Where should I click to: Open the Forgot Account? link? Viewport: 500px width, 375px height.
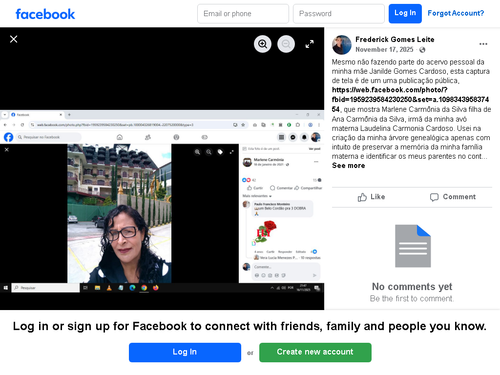click(456, 13)
